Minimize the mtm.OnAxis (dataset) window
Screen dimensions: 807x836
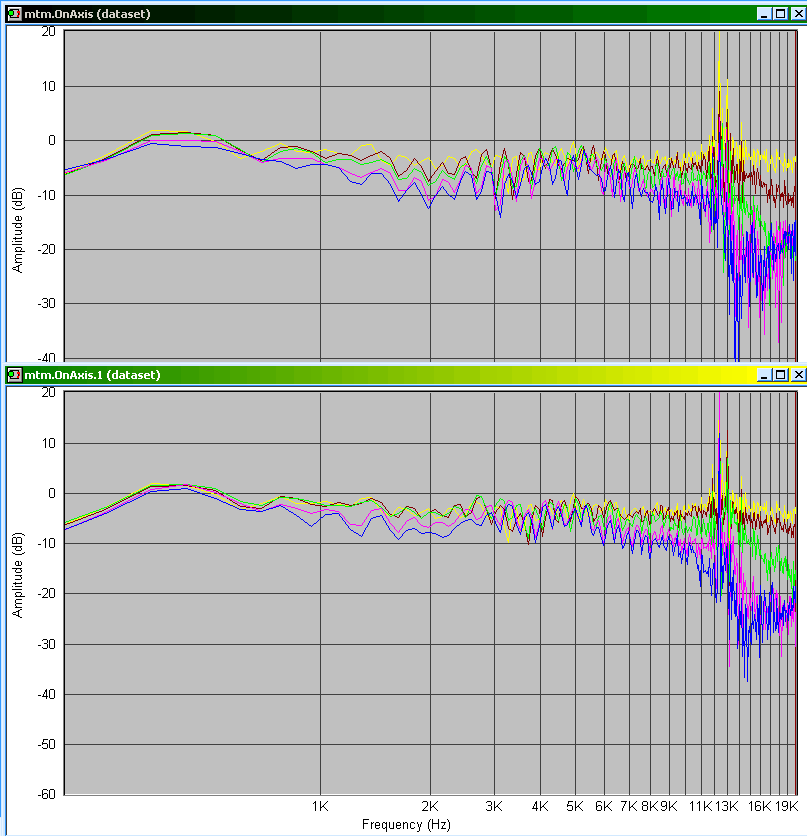coord(764,14)
